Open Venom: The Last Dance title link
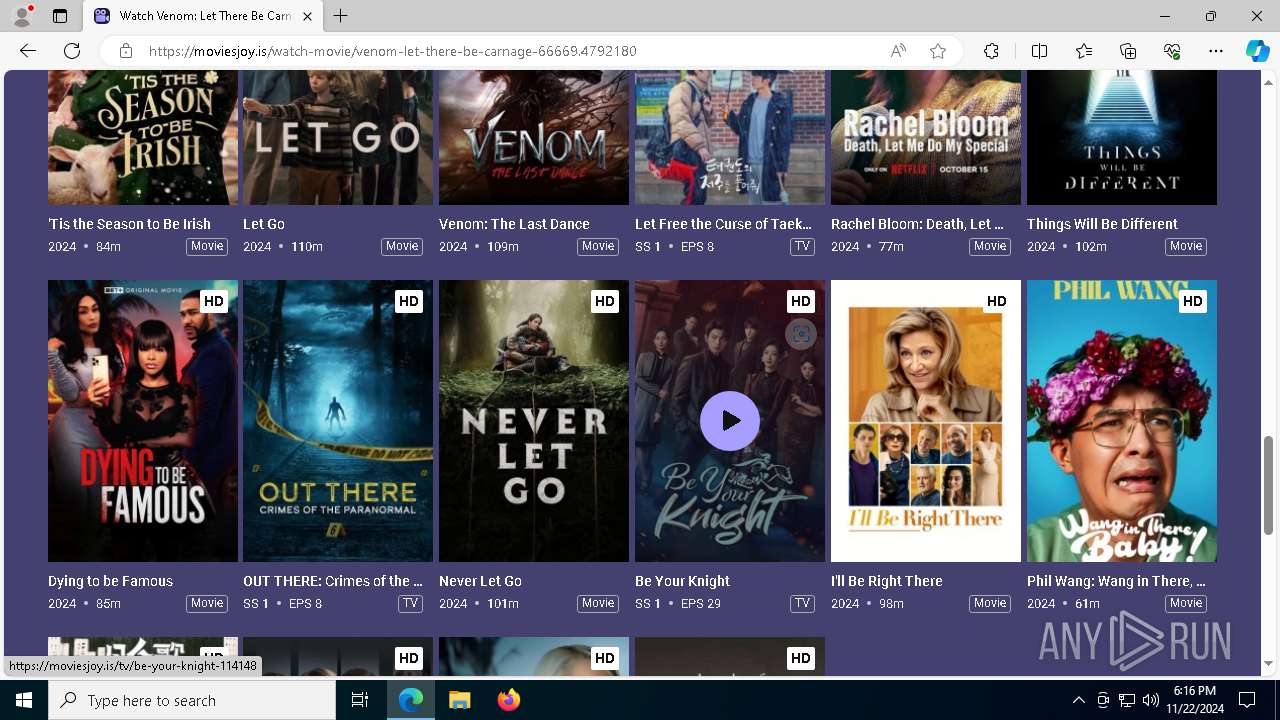This screenshot has width=1280, height=720. [514, 224]
